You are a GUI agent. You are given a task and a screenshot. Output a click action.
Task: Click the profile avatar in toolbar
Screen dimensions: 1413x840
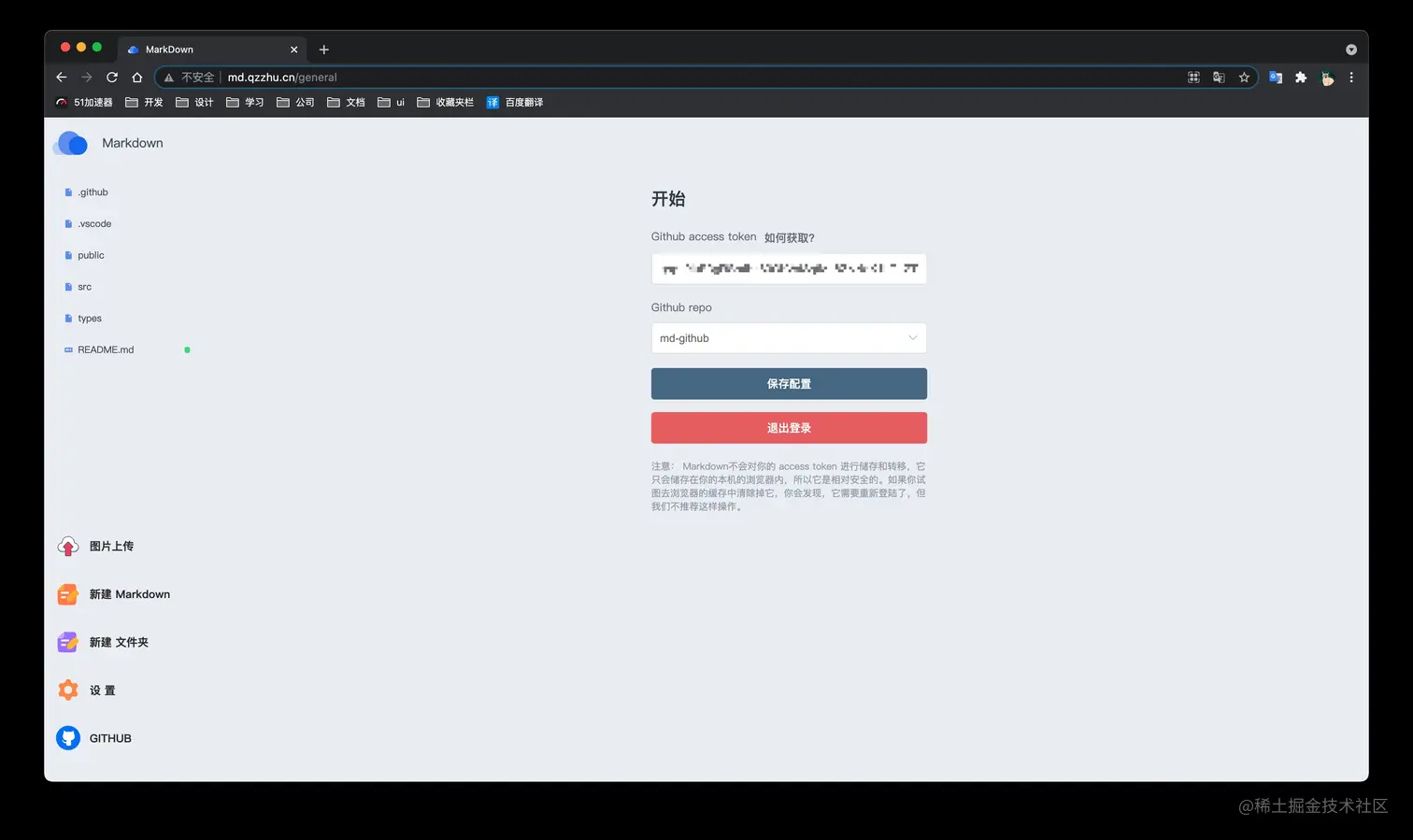tap(1327, 78)
